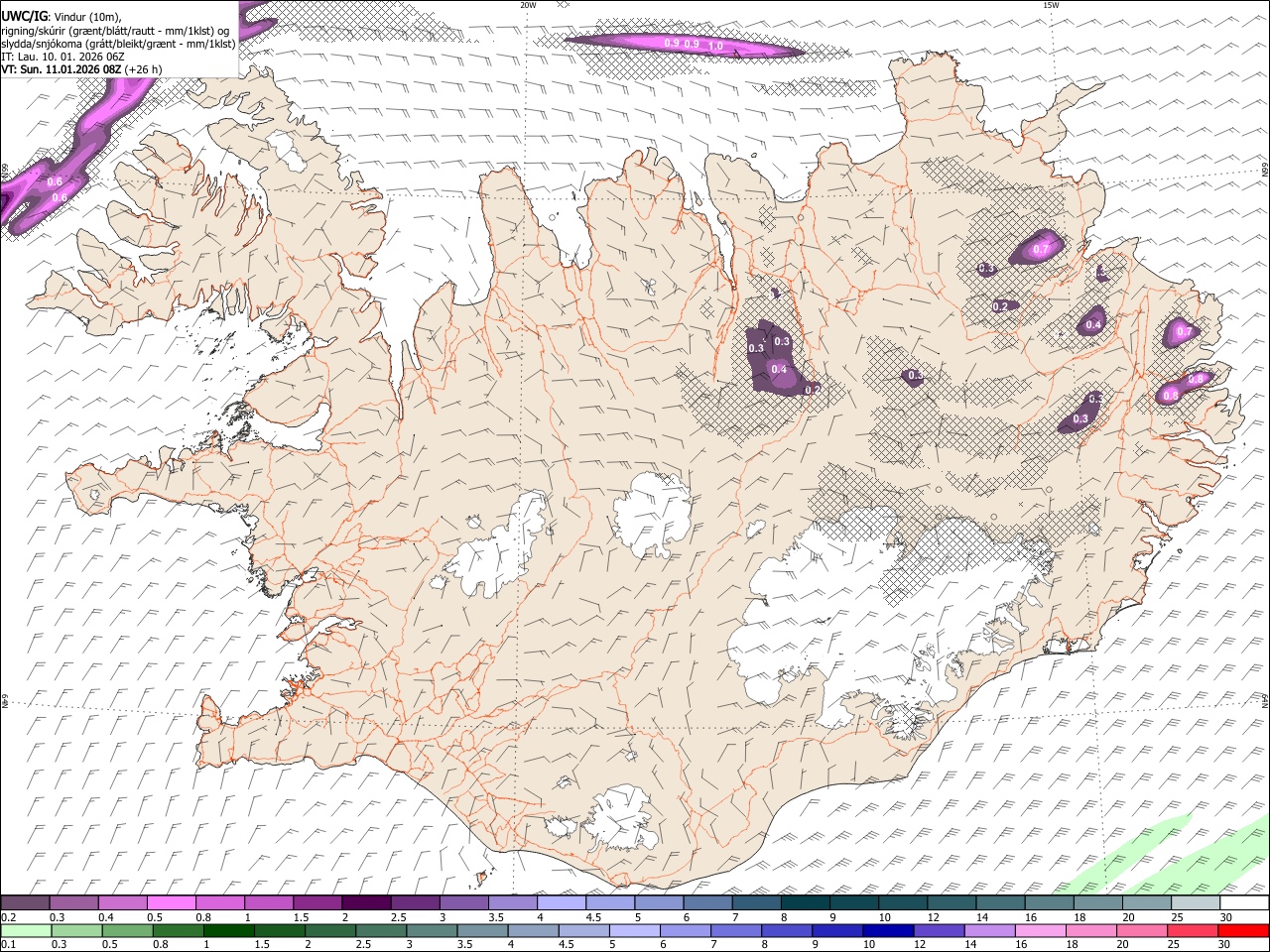Click the '15W' longitude label
1270x952 pixels.
[x=1051, y=5]
